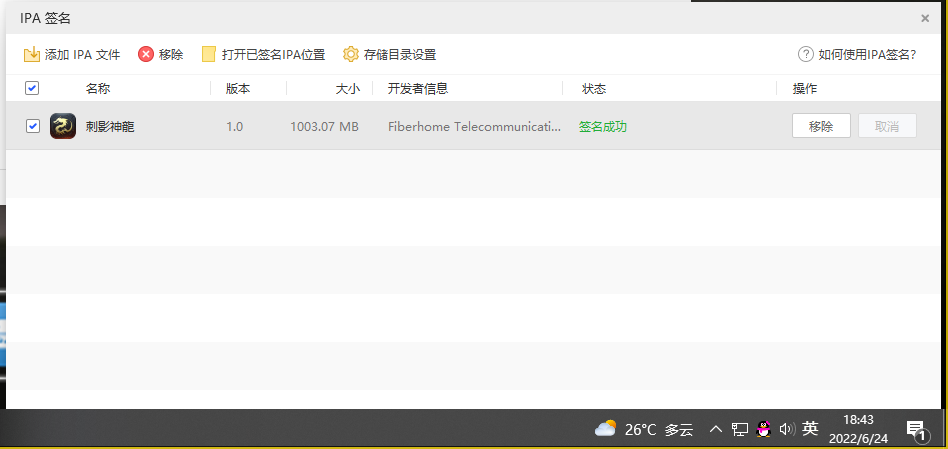Click the 版本 column header

pos(238,89)
